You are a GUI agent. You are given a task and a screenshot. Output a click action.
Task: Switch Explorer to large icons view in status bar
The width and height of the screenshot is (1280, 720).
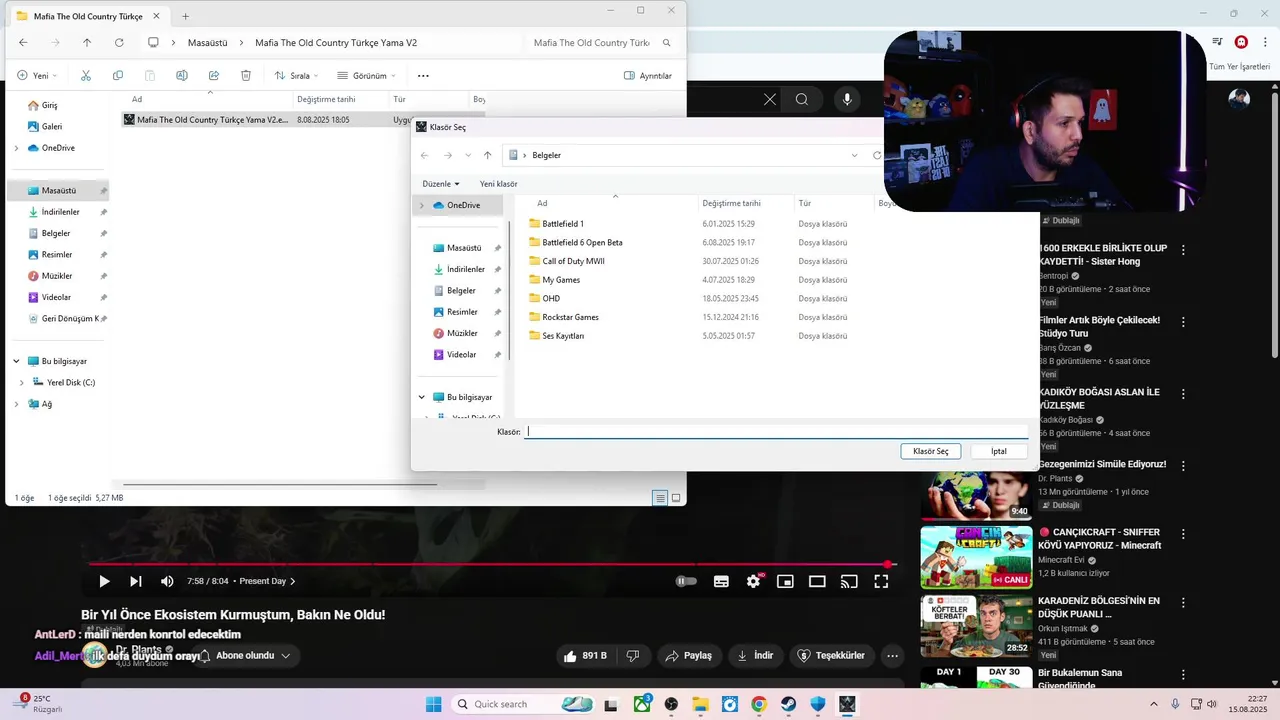coord(676,498)
